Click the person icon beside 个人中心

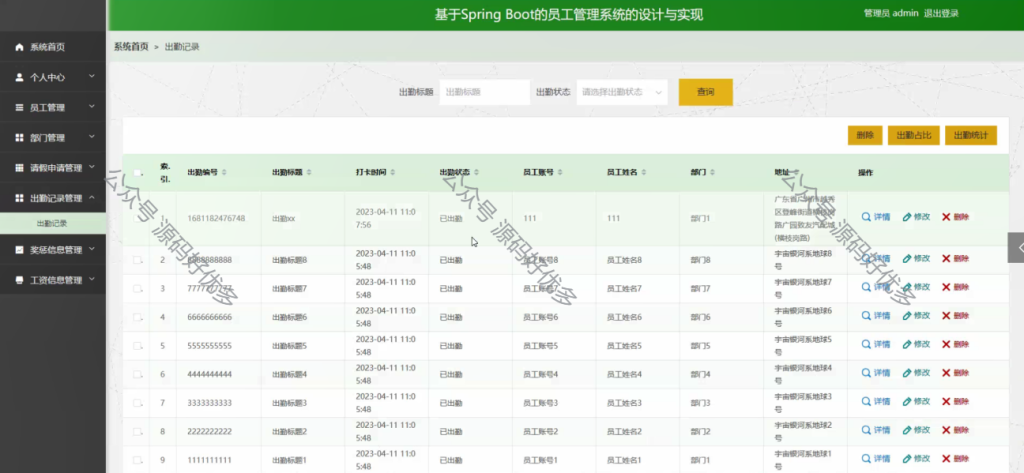coord(19,77)
